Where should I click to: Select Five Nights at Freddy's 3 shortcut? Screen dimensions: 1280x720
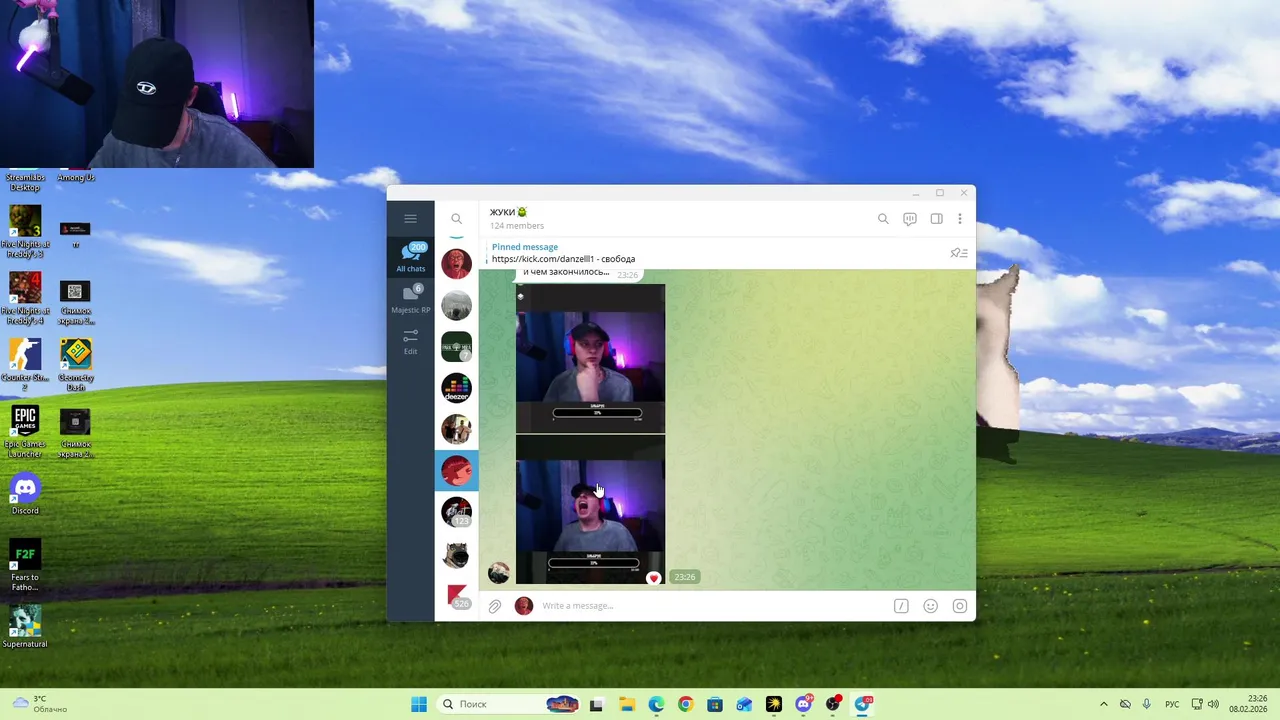(25, 231)
